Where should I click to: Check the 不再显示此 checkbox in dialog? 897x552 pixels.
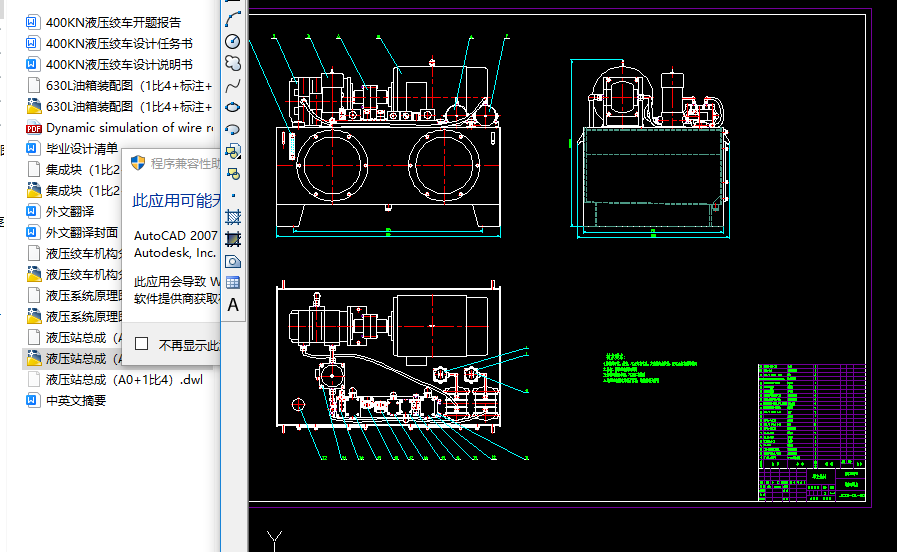tap(142, 344)
